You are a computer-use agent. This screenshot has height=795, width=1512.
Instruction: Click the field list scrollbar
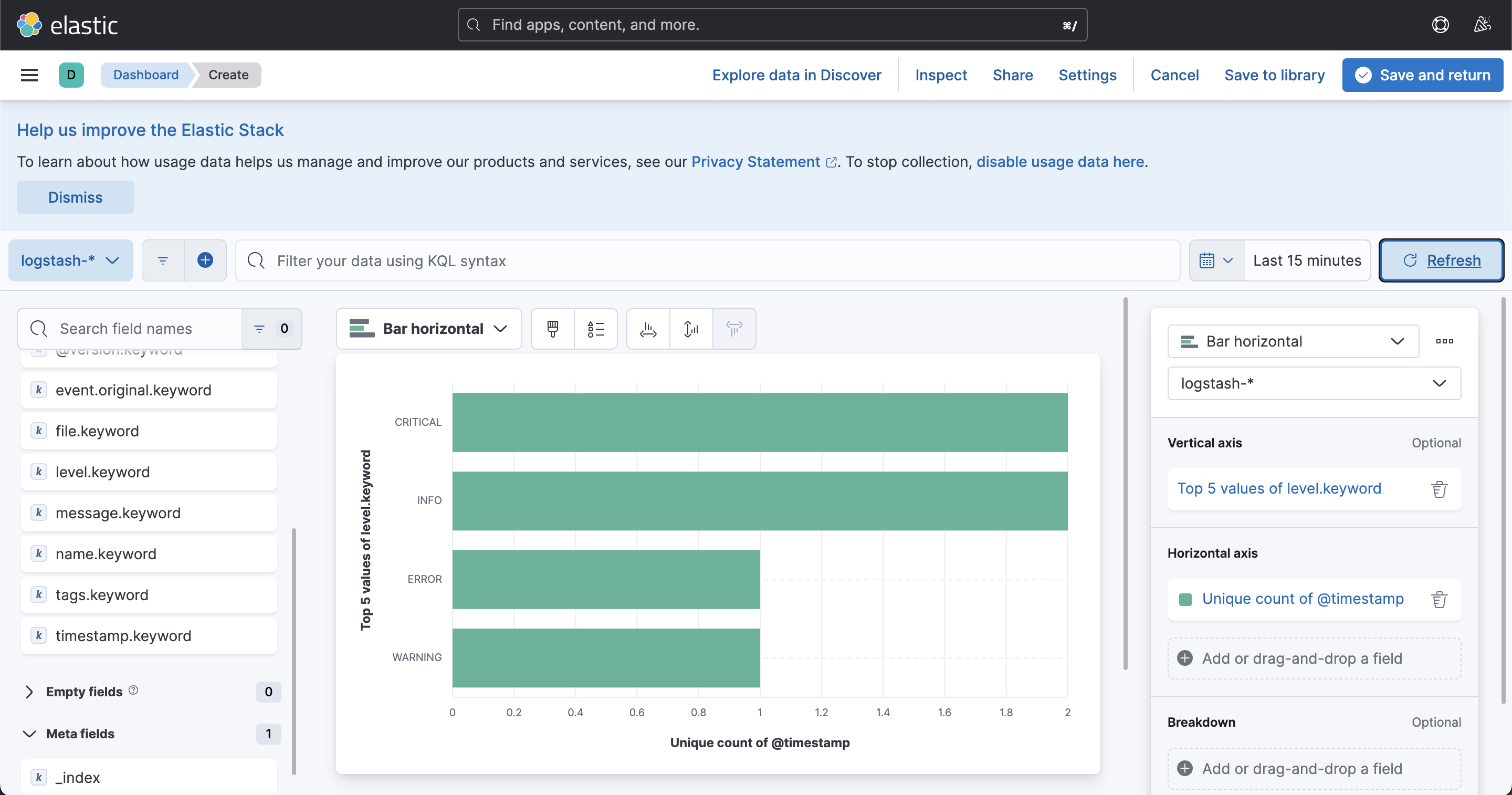pos(293,651)
